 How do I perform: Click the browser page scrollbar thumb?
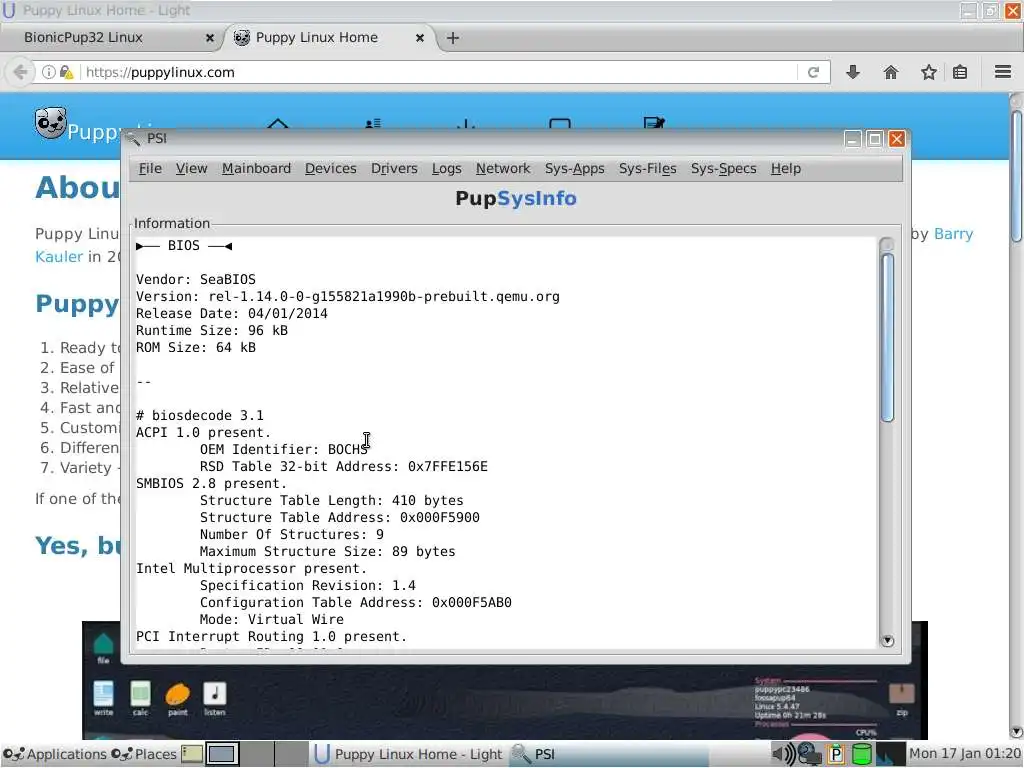[x=1016, y=176]
